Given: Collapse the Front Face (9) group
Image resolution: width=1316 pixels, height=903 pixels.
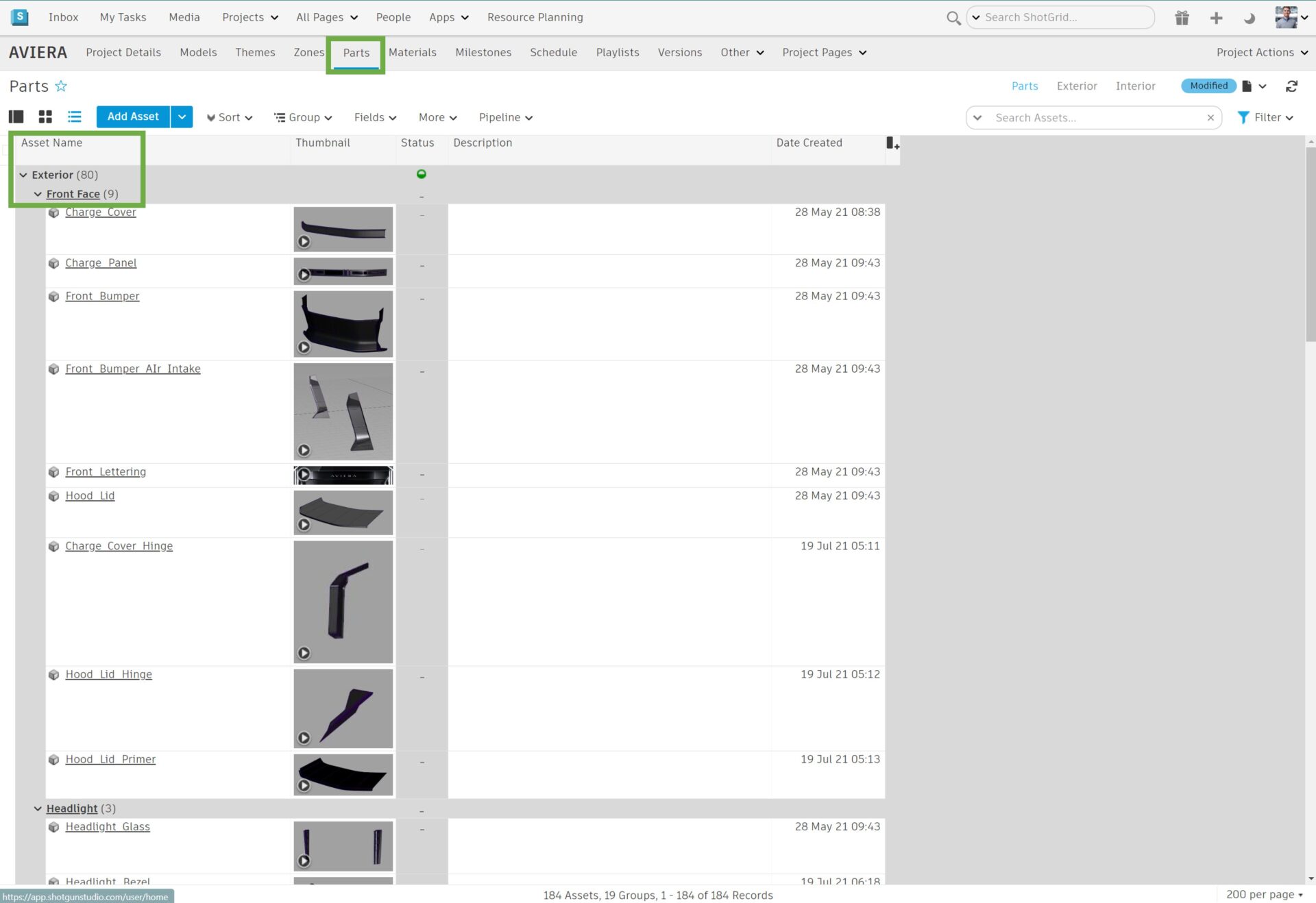Looking at the screenshot, I should pos(38,194).
